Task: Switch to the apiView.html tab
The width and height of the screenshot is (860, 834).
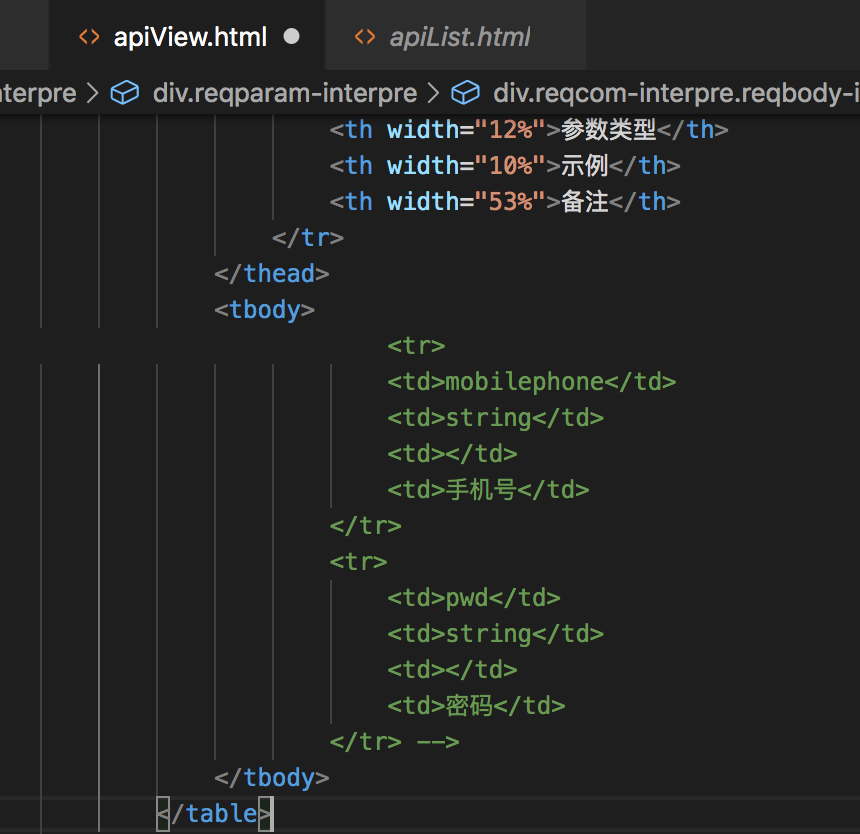Action: pos(186,36)
